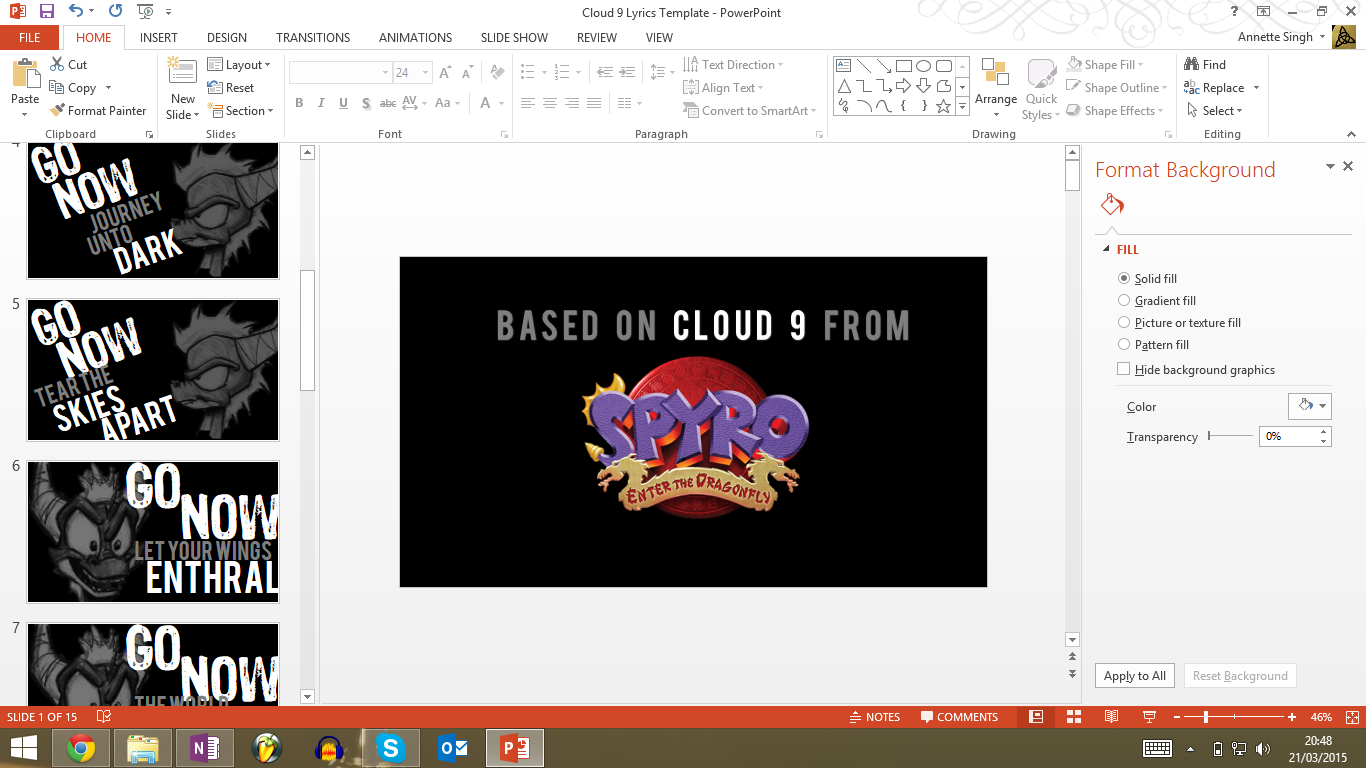The image size is (1366, 768).
Task: Click the New Slide icon
Action: click(182, 72)
